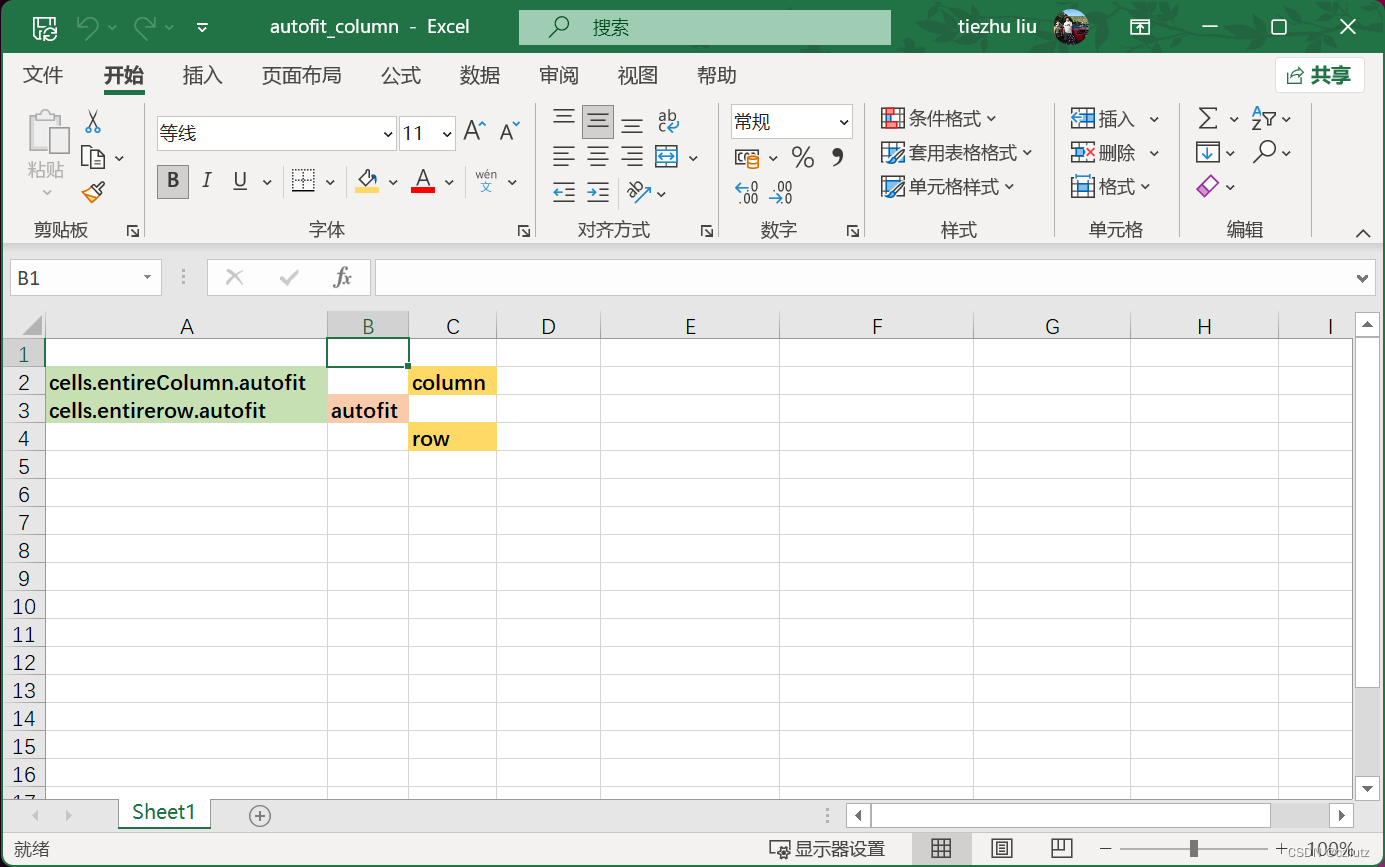Viewport: 1385px width, 867px height.
Task: Click the AutoSum sigma icon
Action: tap(1208, 119)
